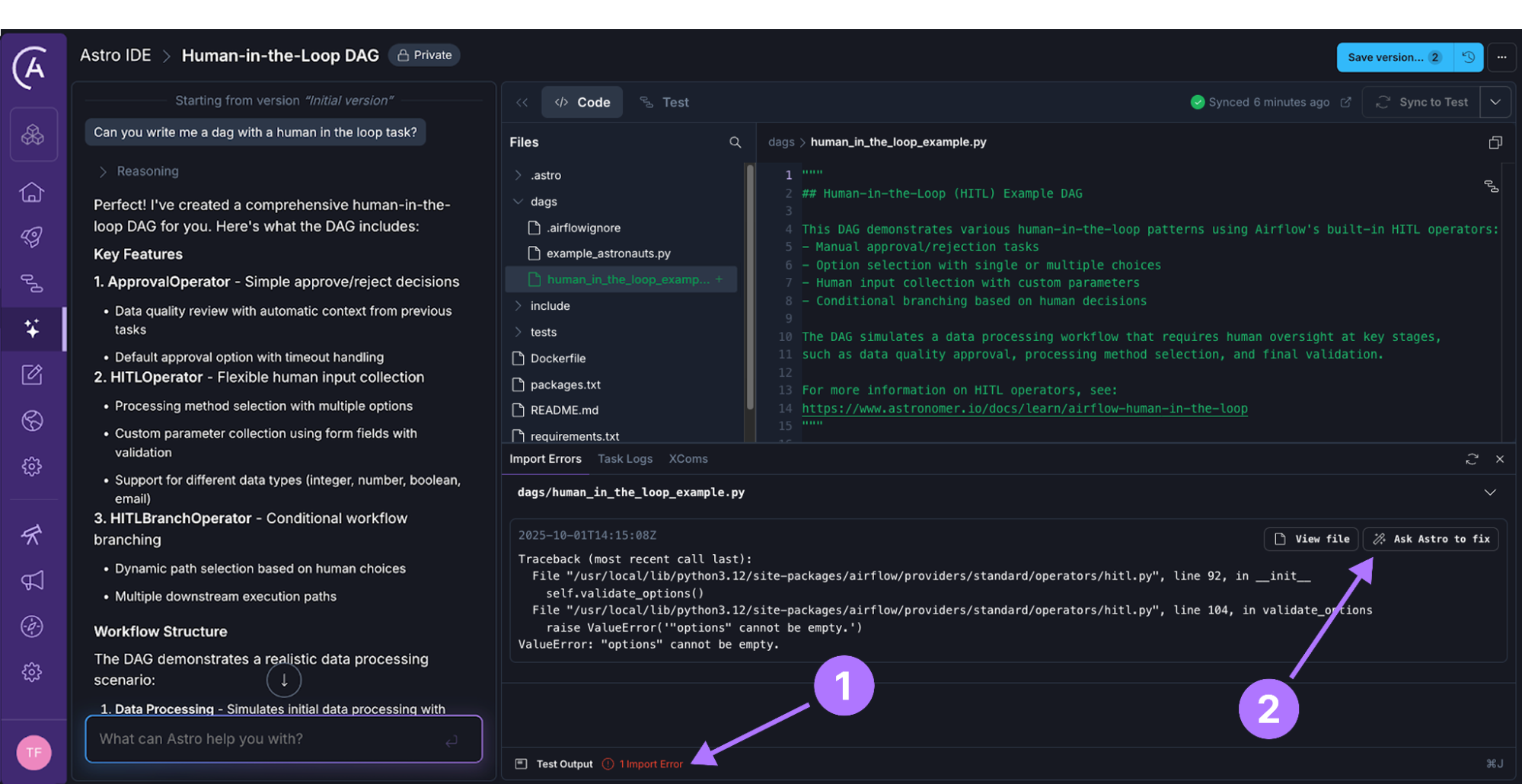
Task: Click Ask Astro to fix button
Action: [1431, 539]
